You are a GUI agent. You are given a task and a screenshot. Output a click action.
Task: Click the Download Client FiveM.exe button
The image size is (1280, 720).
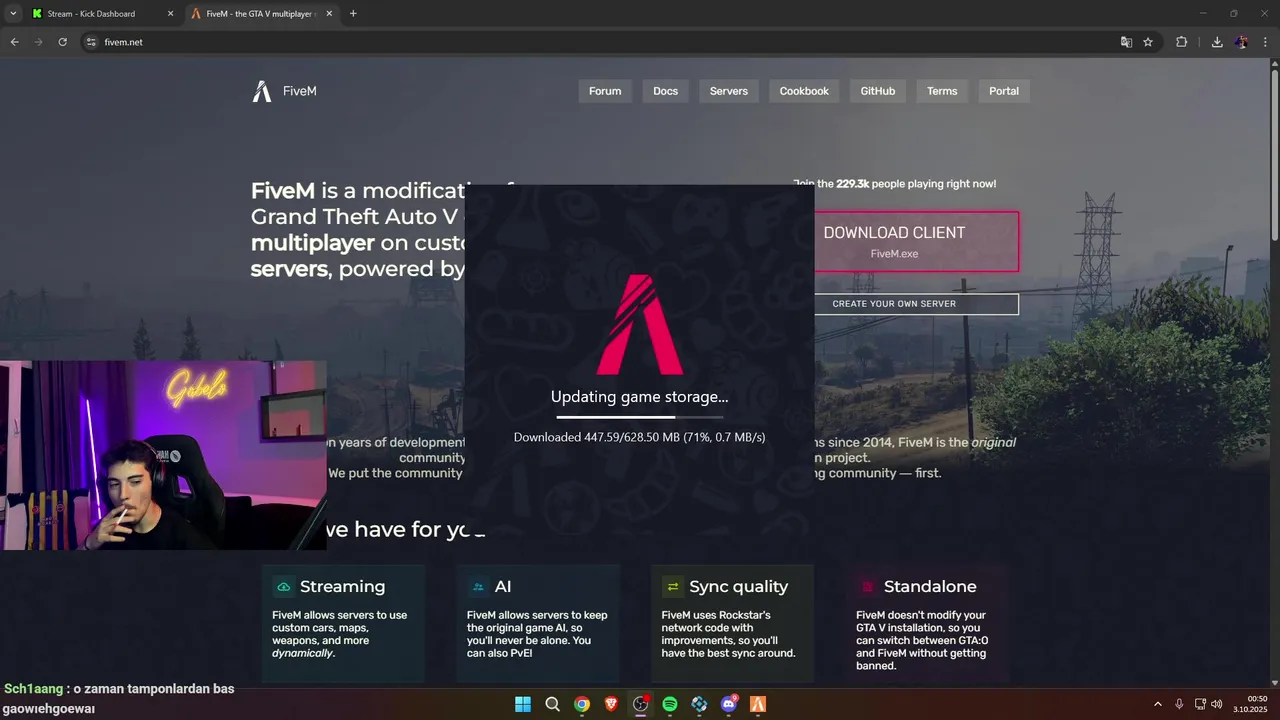coord(916,241)
